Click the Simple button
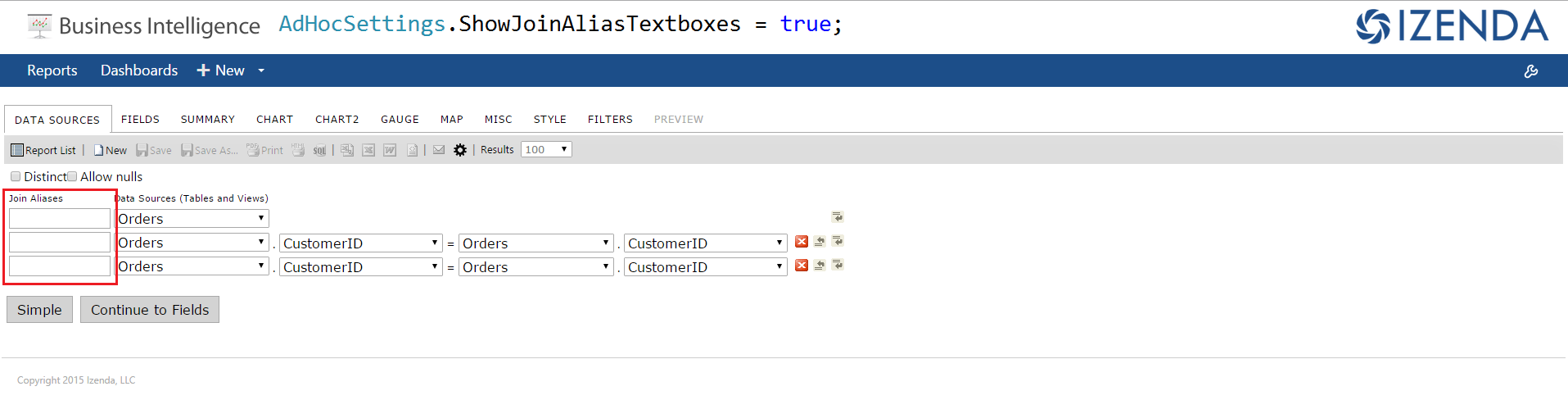Screen dimensions: 1568x400 (39, 310)
